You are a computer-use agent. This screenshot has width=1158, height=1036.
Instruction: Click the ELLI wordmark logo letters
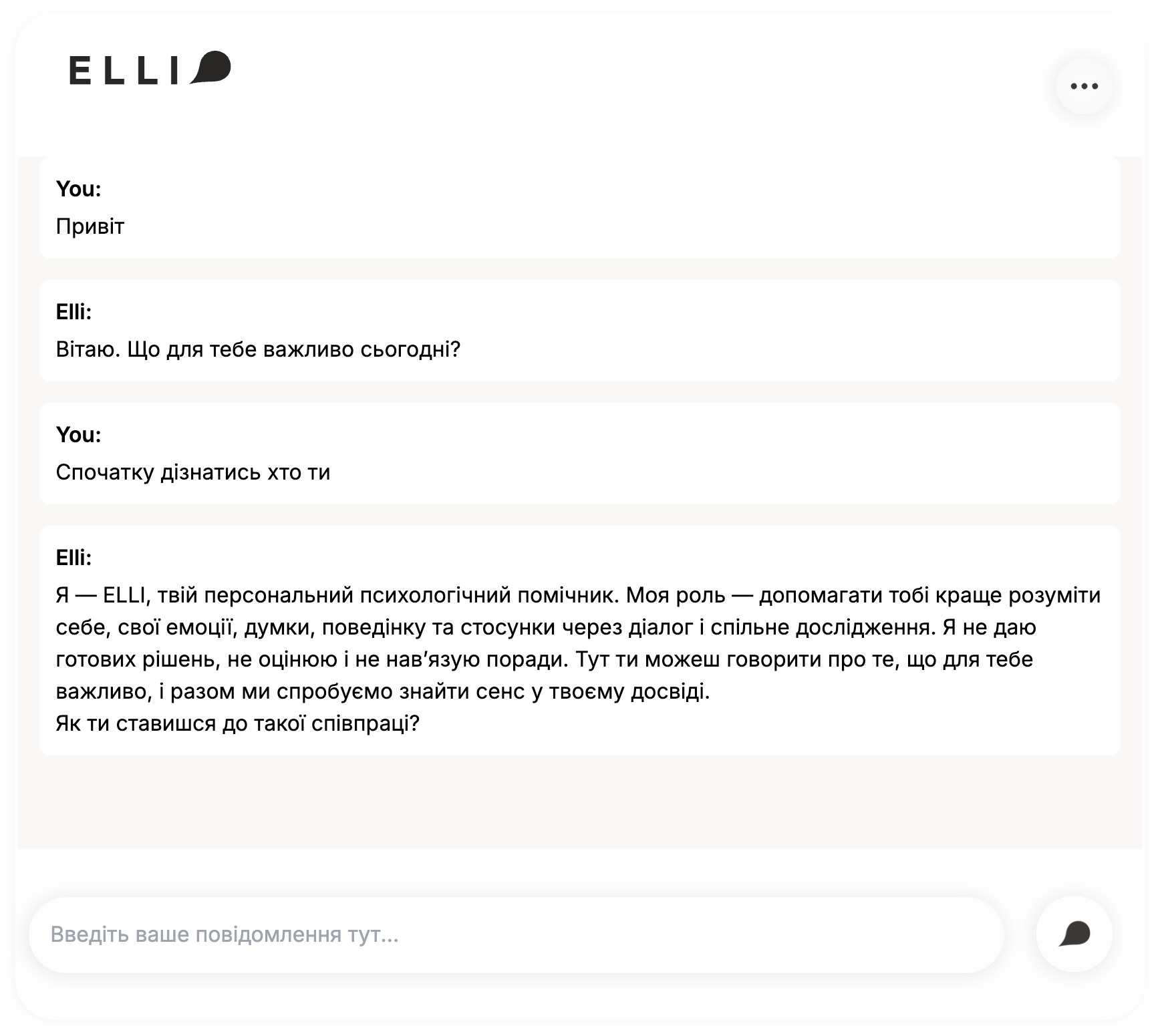point(124,70)
